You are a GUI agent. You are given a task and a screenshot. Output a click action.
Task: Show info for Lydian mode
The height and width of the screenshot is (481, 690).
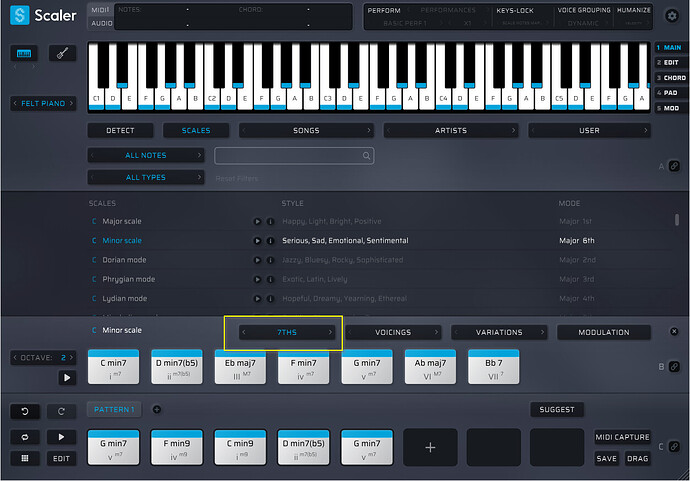271,299
